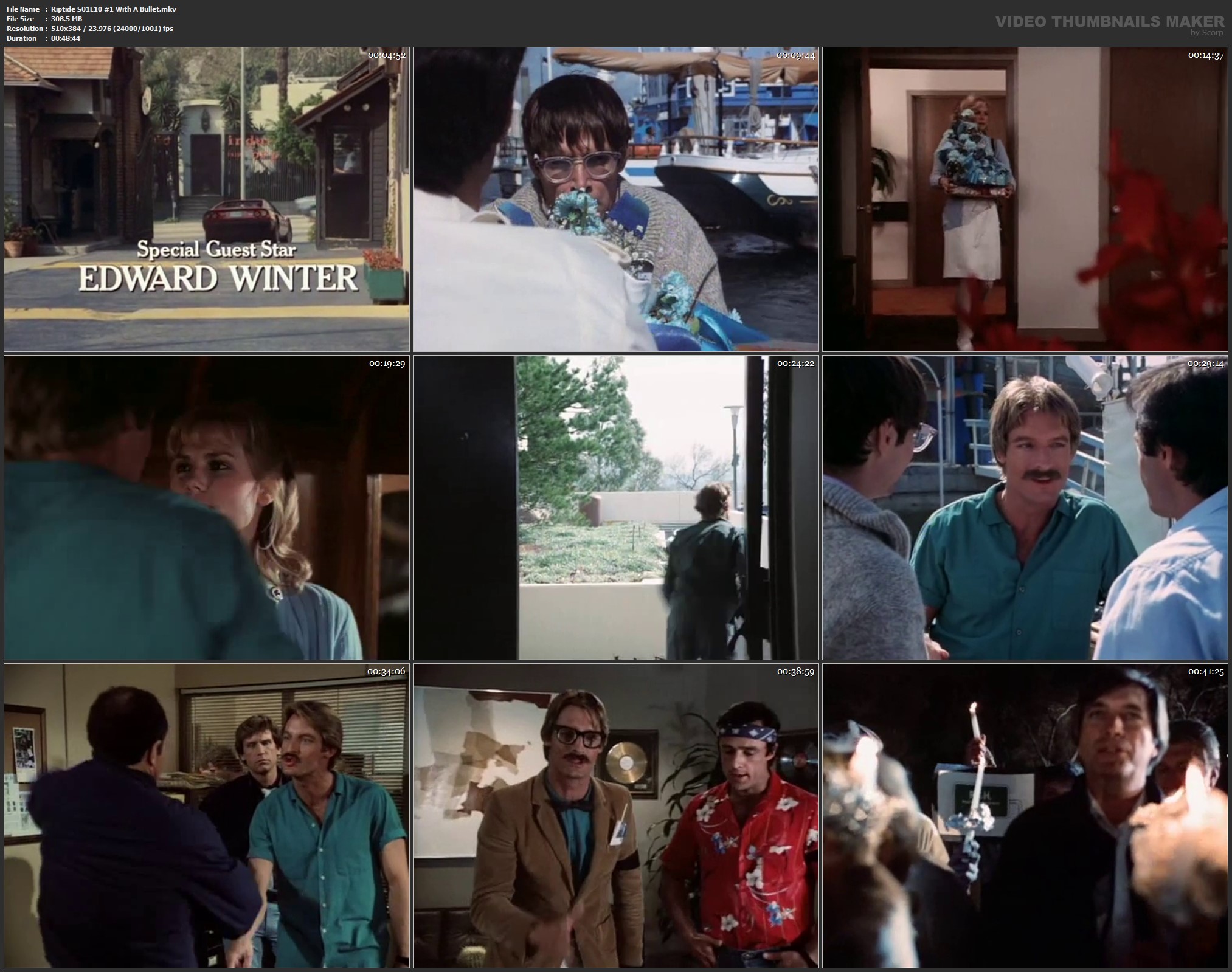Click the 00:29:14 timestamp label
1232x972 pixels.
tap(1205, 364)
